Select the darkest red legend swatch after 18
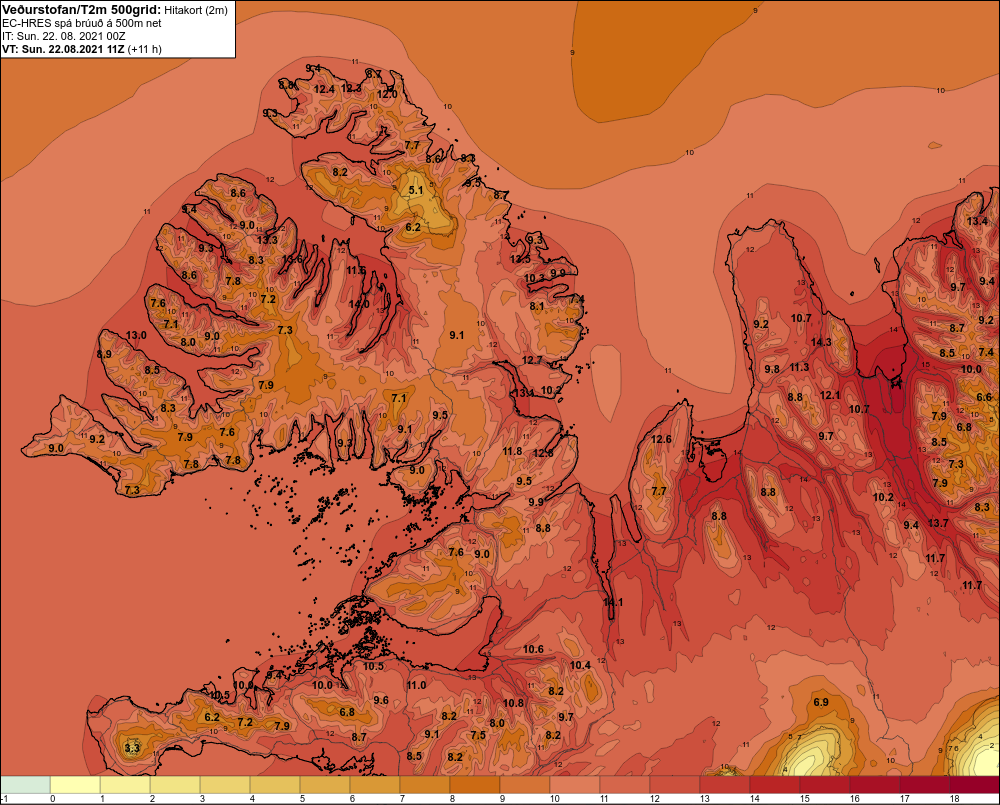This screenshot has height=805, width=1000. coord(975,785)
